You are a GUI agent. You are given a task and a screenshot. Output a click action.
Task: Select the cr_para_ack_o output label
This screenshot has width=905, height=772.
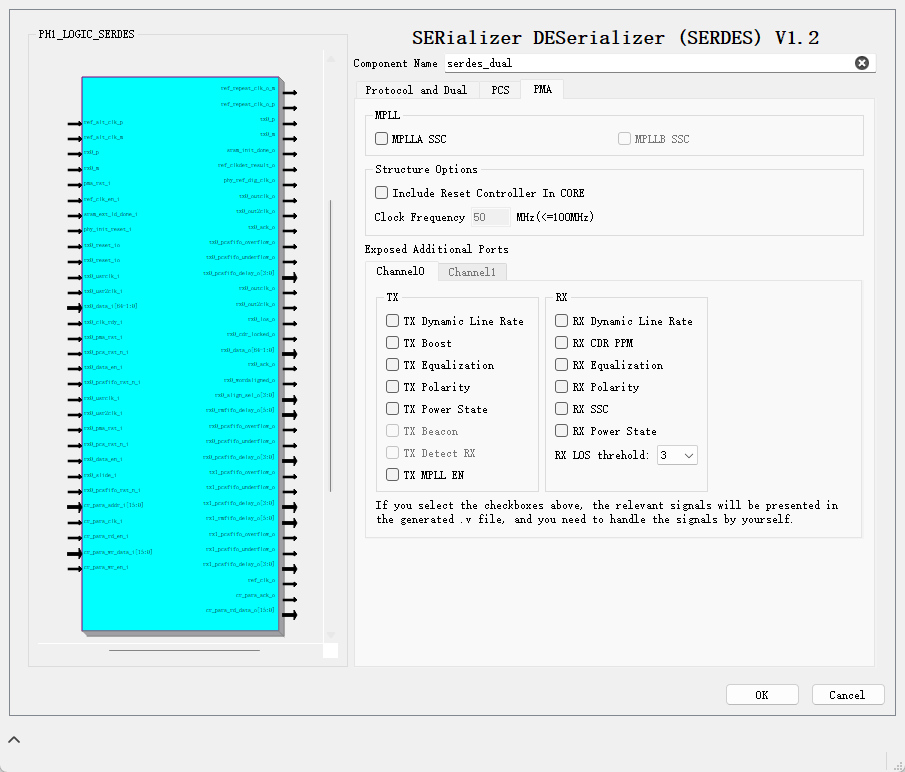coord(255,595)
